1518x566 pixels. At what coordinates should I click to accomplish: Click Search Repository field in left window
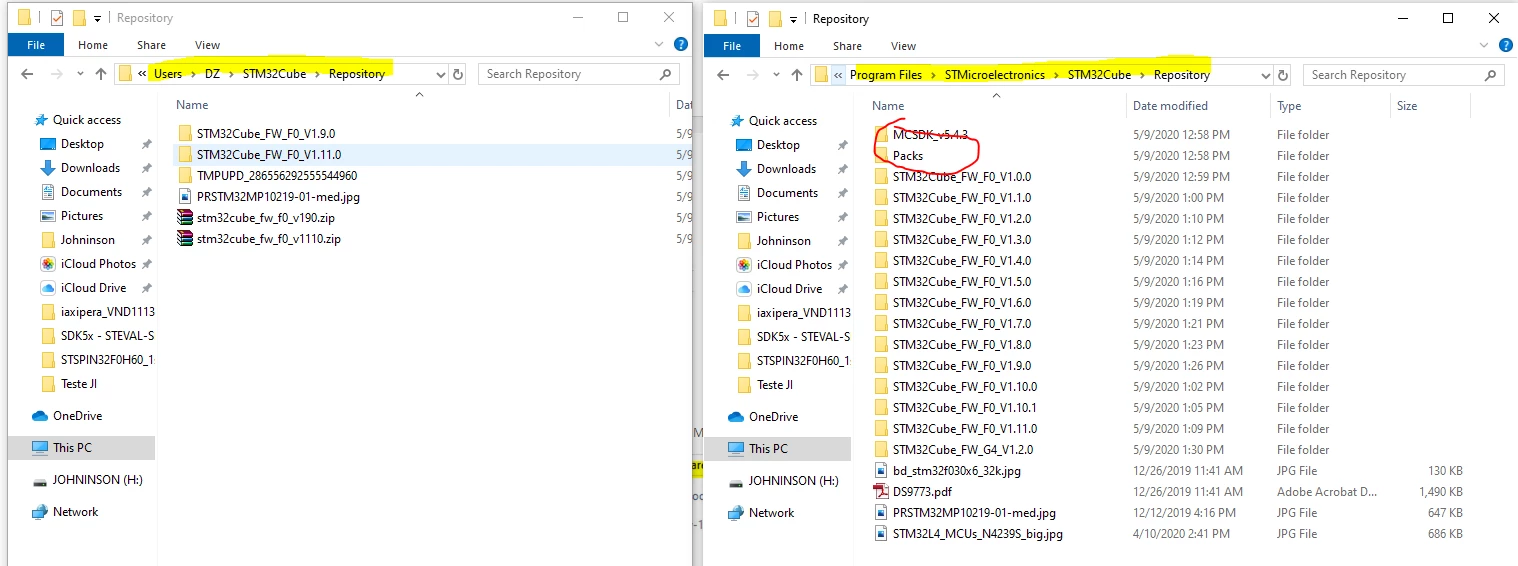tap(579, 74)
